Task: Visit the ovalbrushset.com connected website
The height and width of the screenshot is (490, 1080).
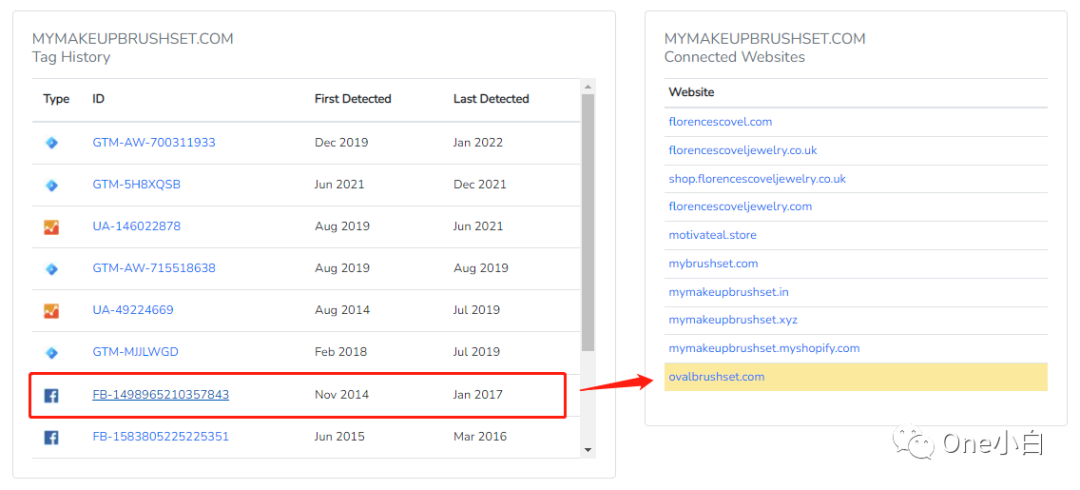Action: pos(716,377)
